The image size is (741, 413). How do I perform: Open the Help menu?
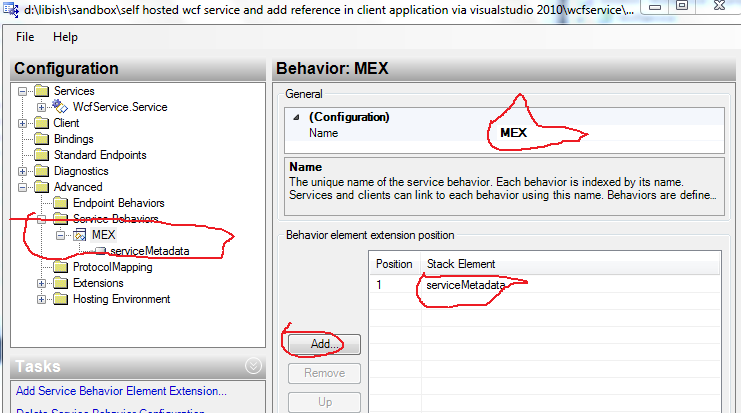point(65,37)
